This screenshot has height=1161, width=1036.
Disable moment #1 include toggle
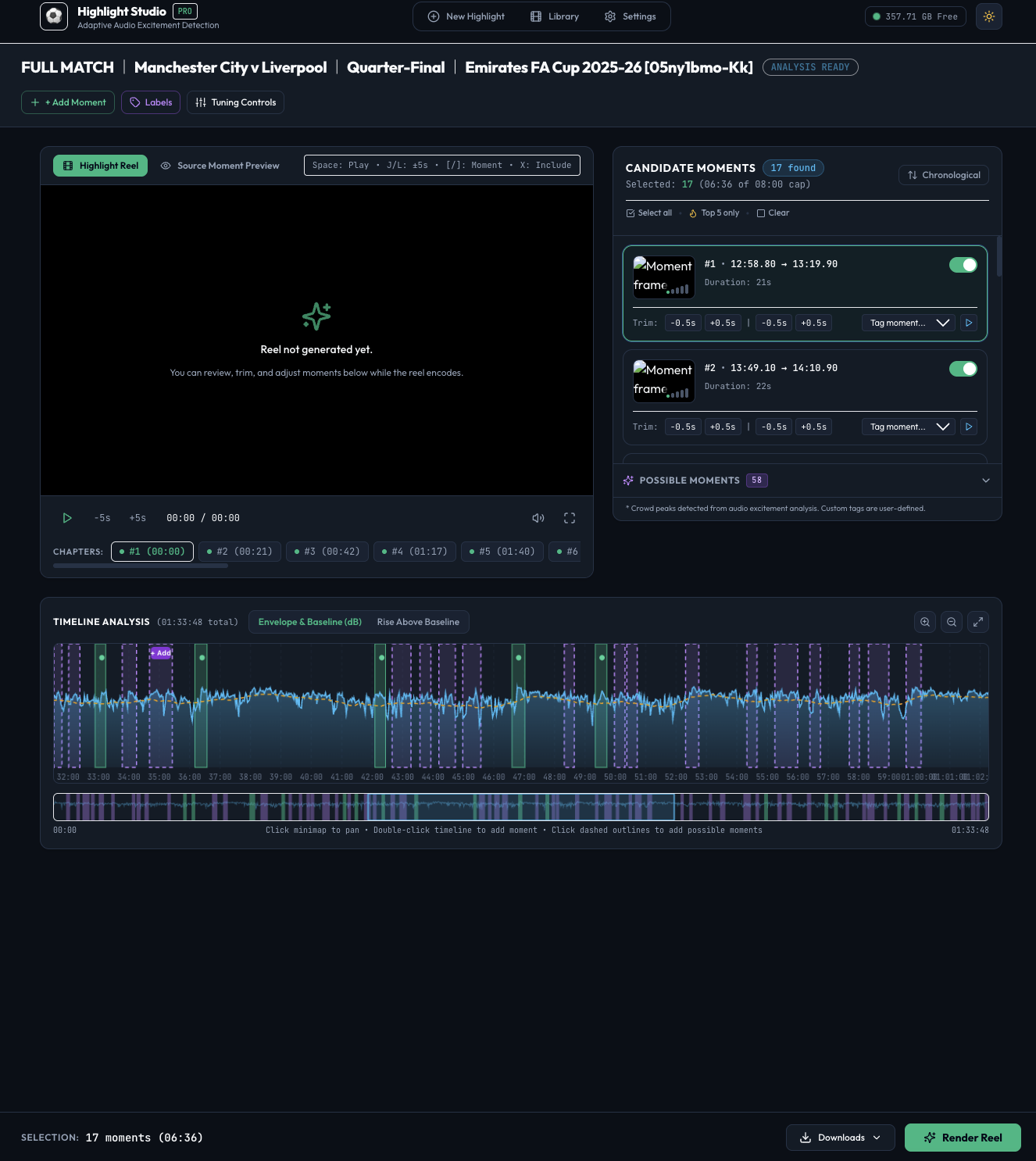(x=963, y=265)
